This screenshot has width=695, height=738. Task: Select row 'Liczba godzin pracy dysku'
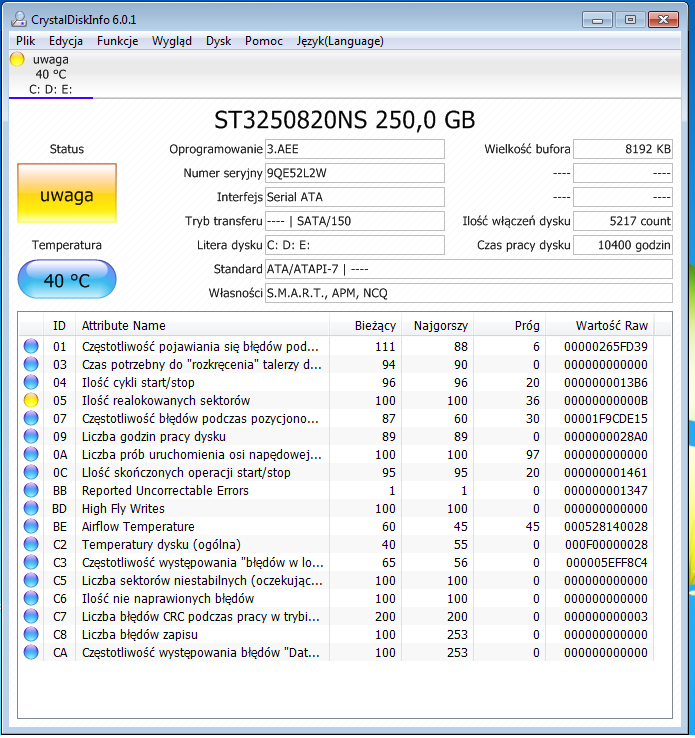(336, 436)
